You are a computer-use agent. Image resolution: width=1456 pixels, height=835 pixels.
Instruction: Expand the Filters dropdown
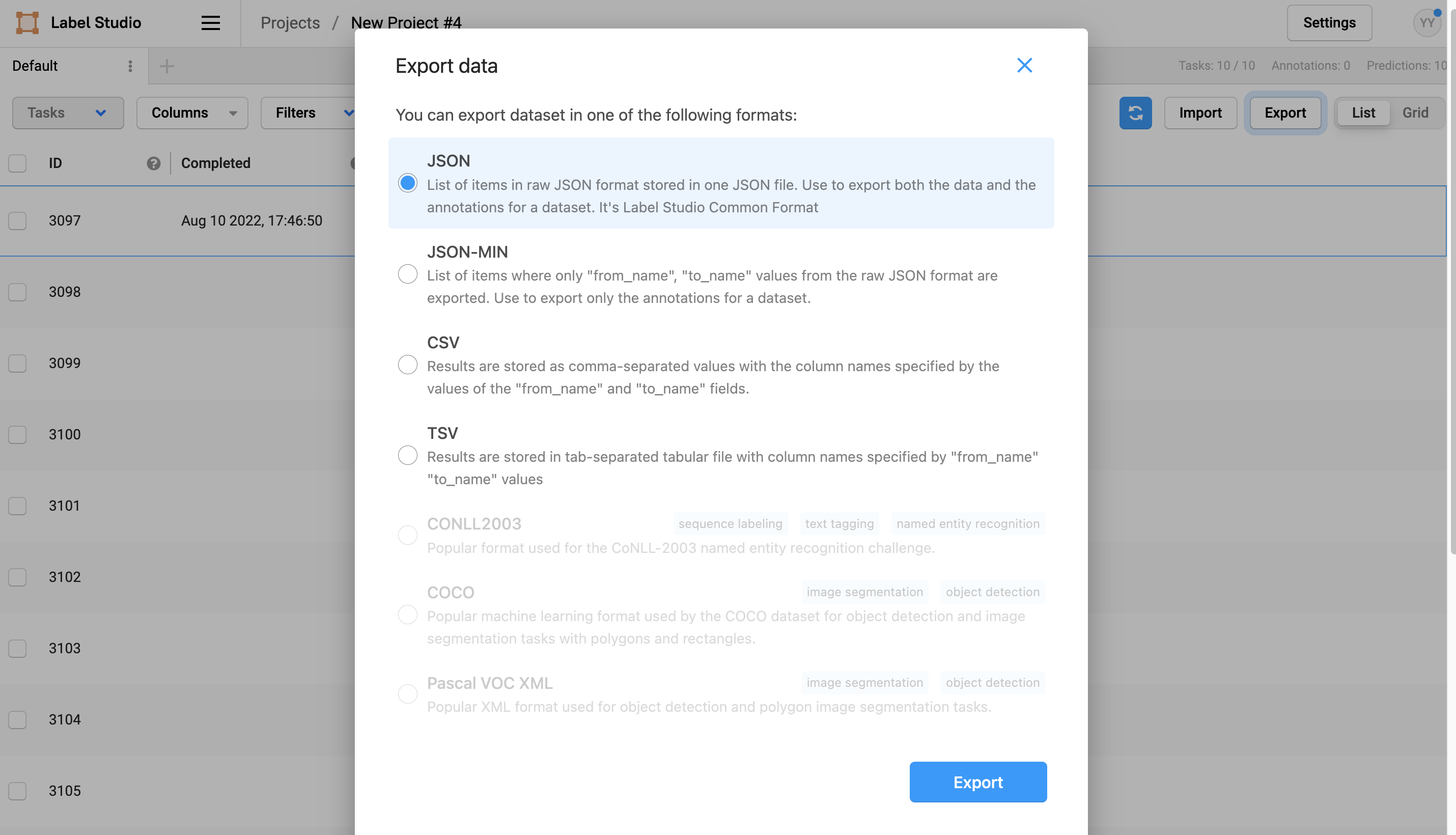310,113
